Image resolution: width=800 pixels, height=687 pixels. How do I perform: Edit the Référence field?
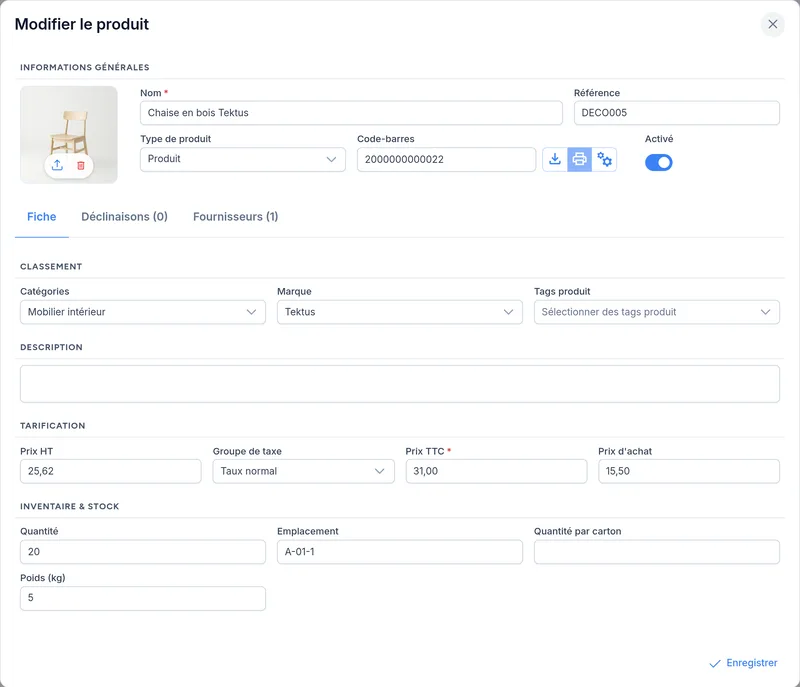pos(677,113)
